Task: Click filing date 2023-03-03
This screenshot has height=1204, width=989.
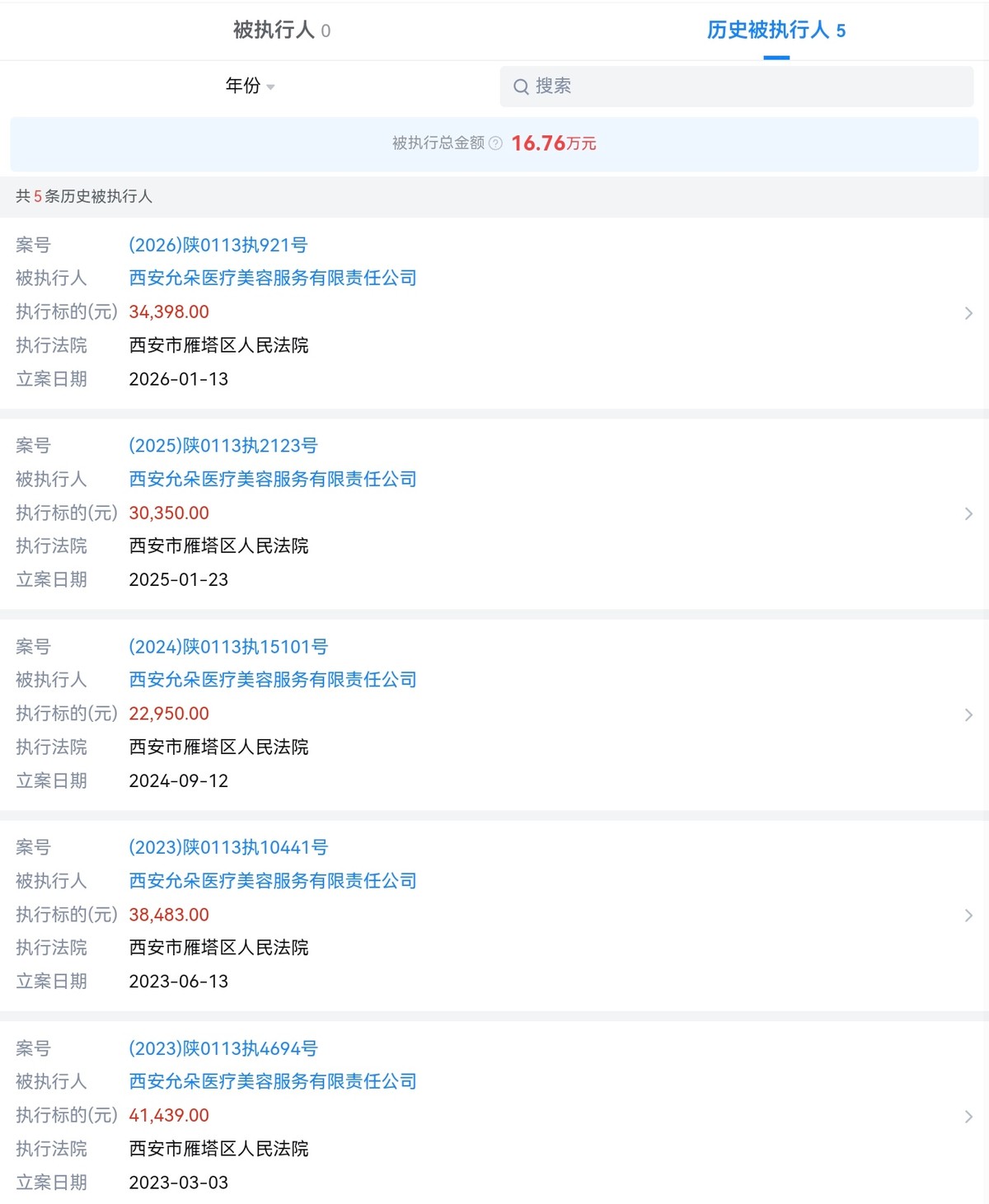Action: tap(179, 1183)
